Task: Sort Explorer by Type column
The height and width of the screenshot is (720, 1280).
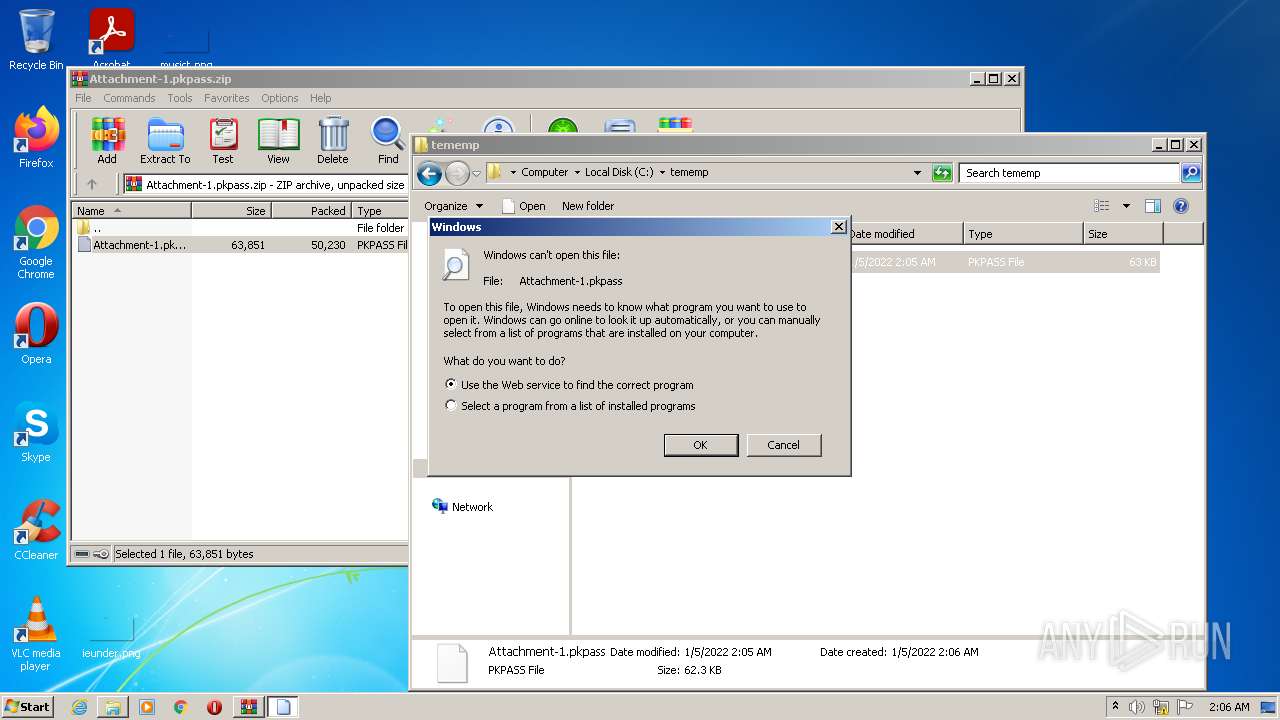Action: 1024,234
